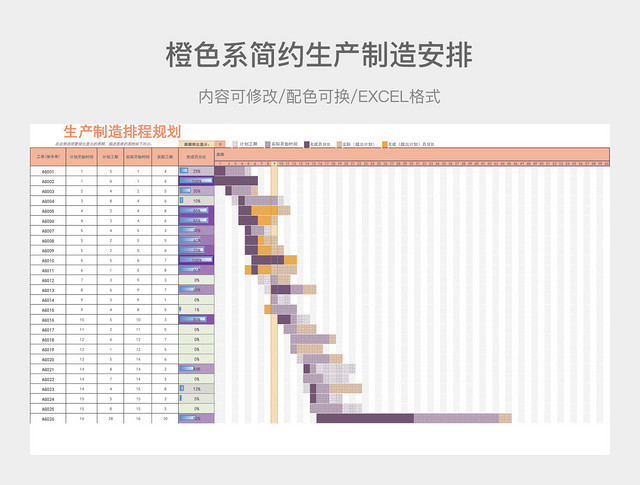Image resolution: width=640 pixels, height=485 pixels.
Task: Click the orange 完成（超出计划）百分比 legend swatch
Action: (x=384, y=144)
